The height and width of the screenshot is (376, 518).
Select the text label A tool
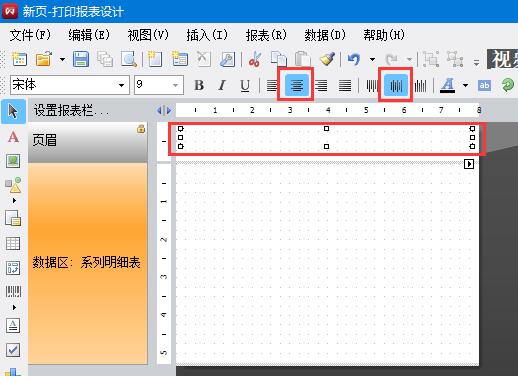[13, 137]
